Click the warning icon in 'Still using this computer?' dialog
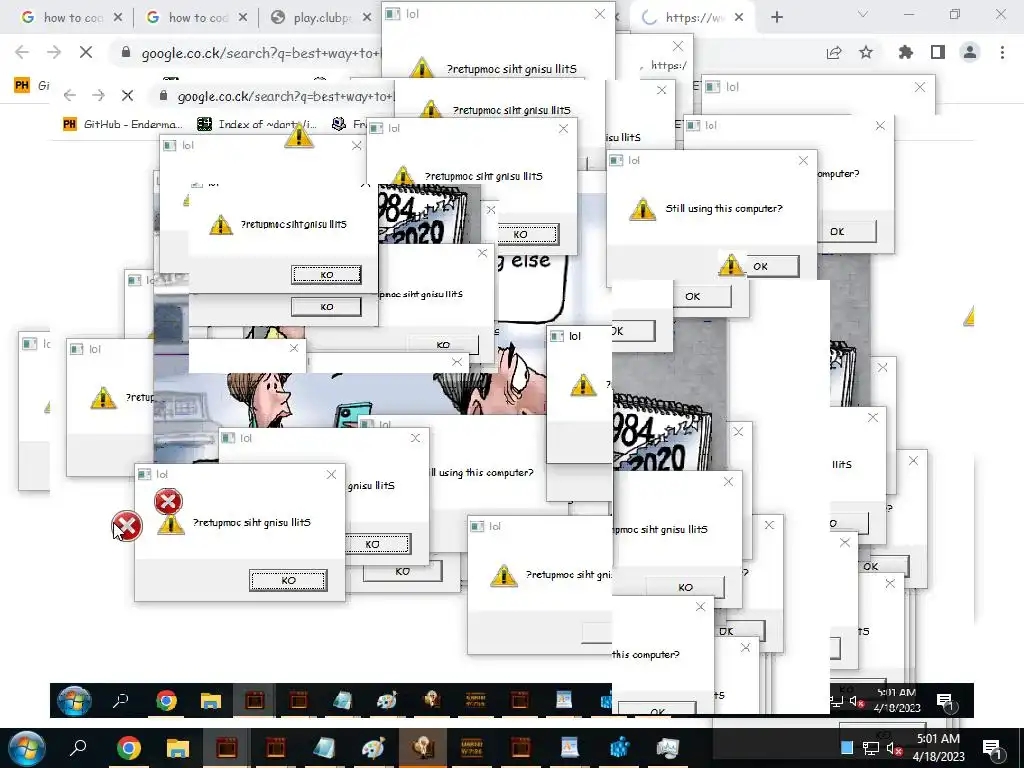The height and width of the screenshot is (768, 1024). (643, 209)
